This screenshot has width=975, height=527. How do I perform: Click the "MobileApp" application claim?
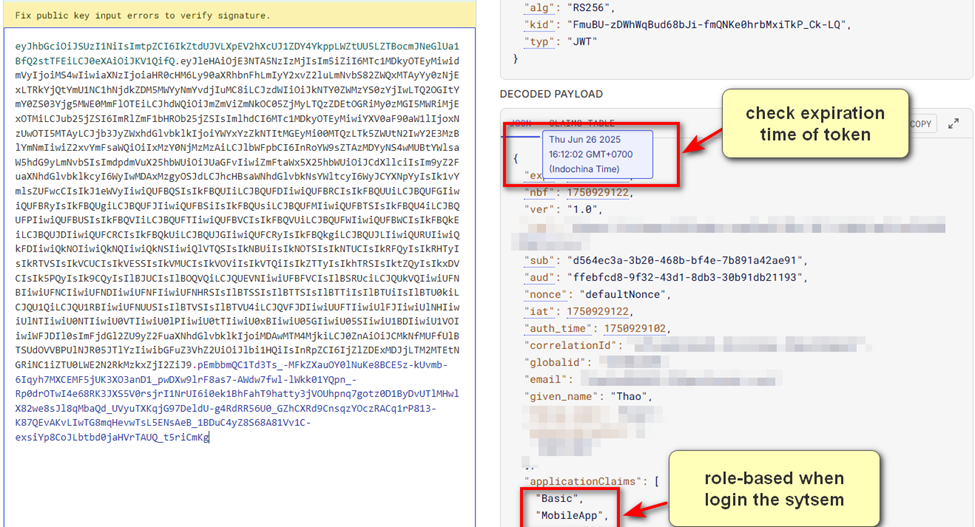click(x=567, y=514)
